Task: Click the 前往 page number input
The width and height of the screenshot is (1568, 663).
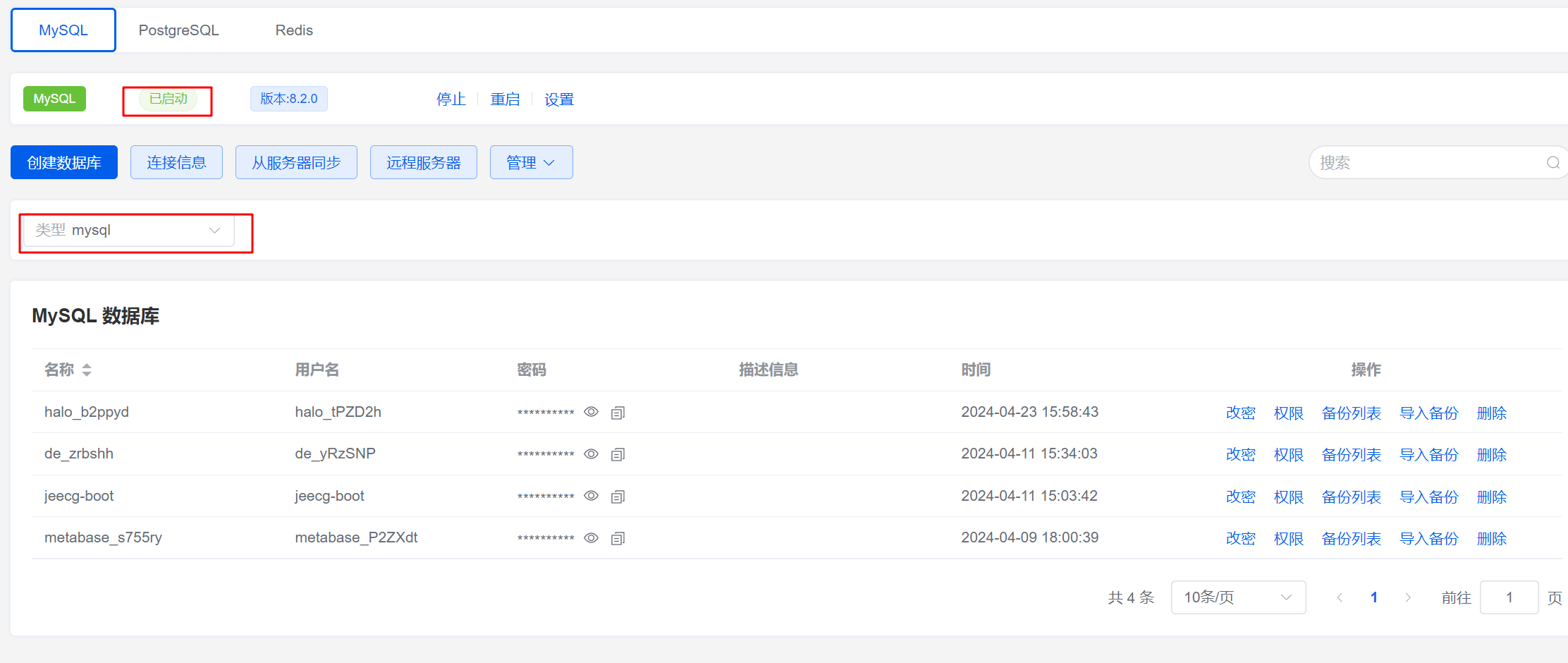Action: point(1509,597)
